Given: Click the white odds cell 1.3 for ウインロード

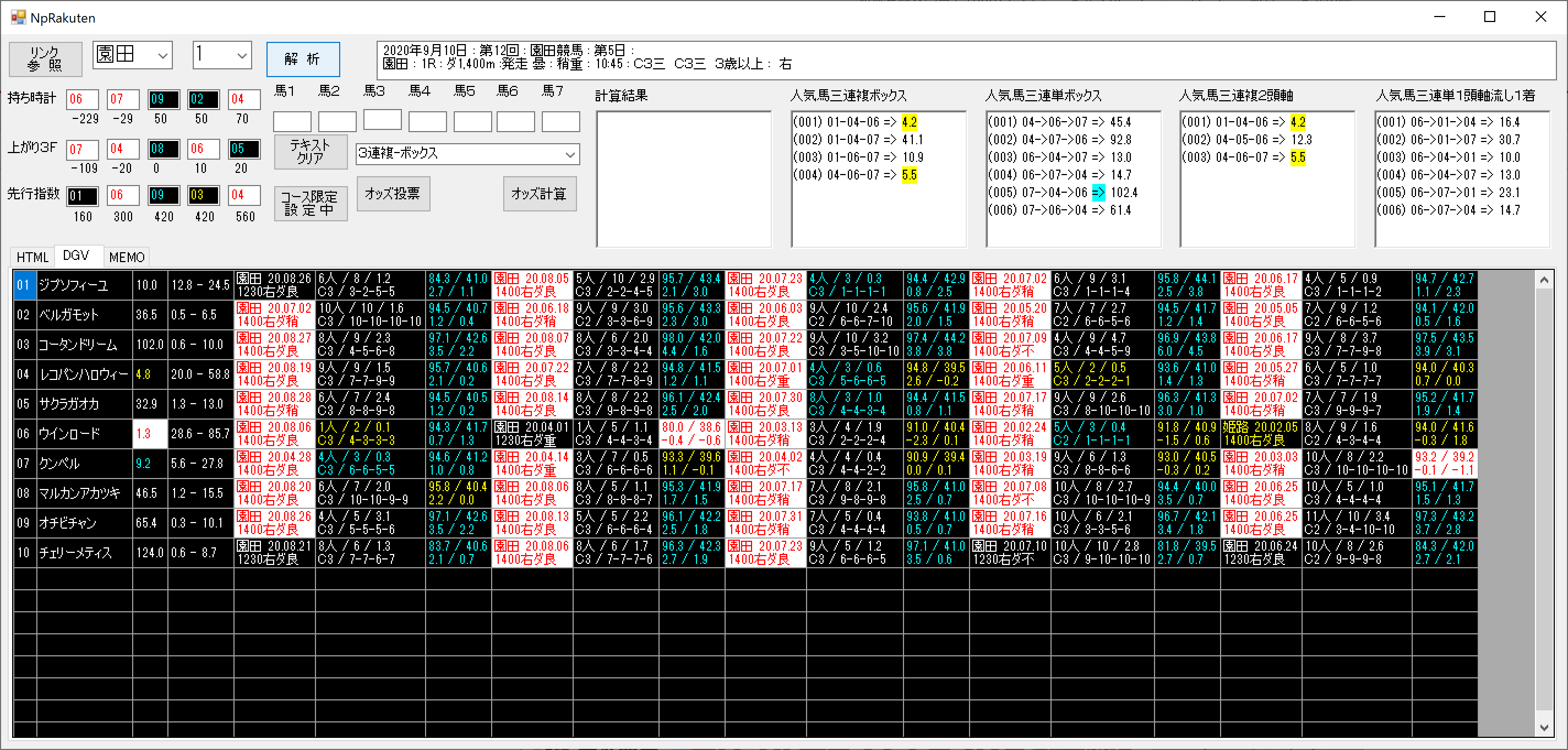Looking at the screenshot, I should [x=150, y=433].
